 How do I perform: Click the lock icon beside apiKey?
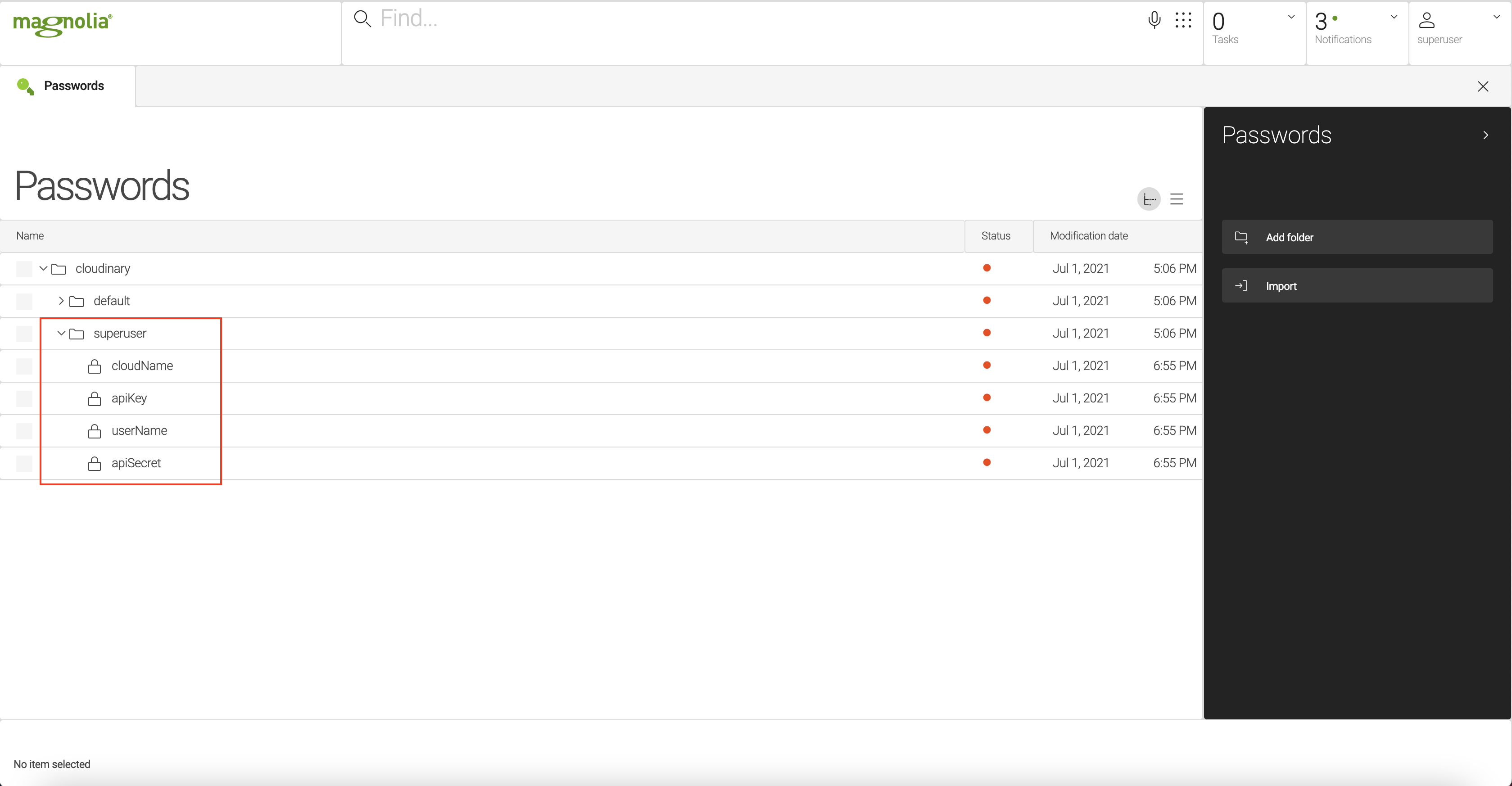pyautogui.click(x=95, y=398)
